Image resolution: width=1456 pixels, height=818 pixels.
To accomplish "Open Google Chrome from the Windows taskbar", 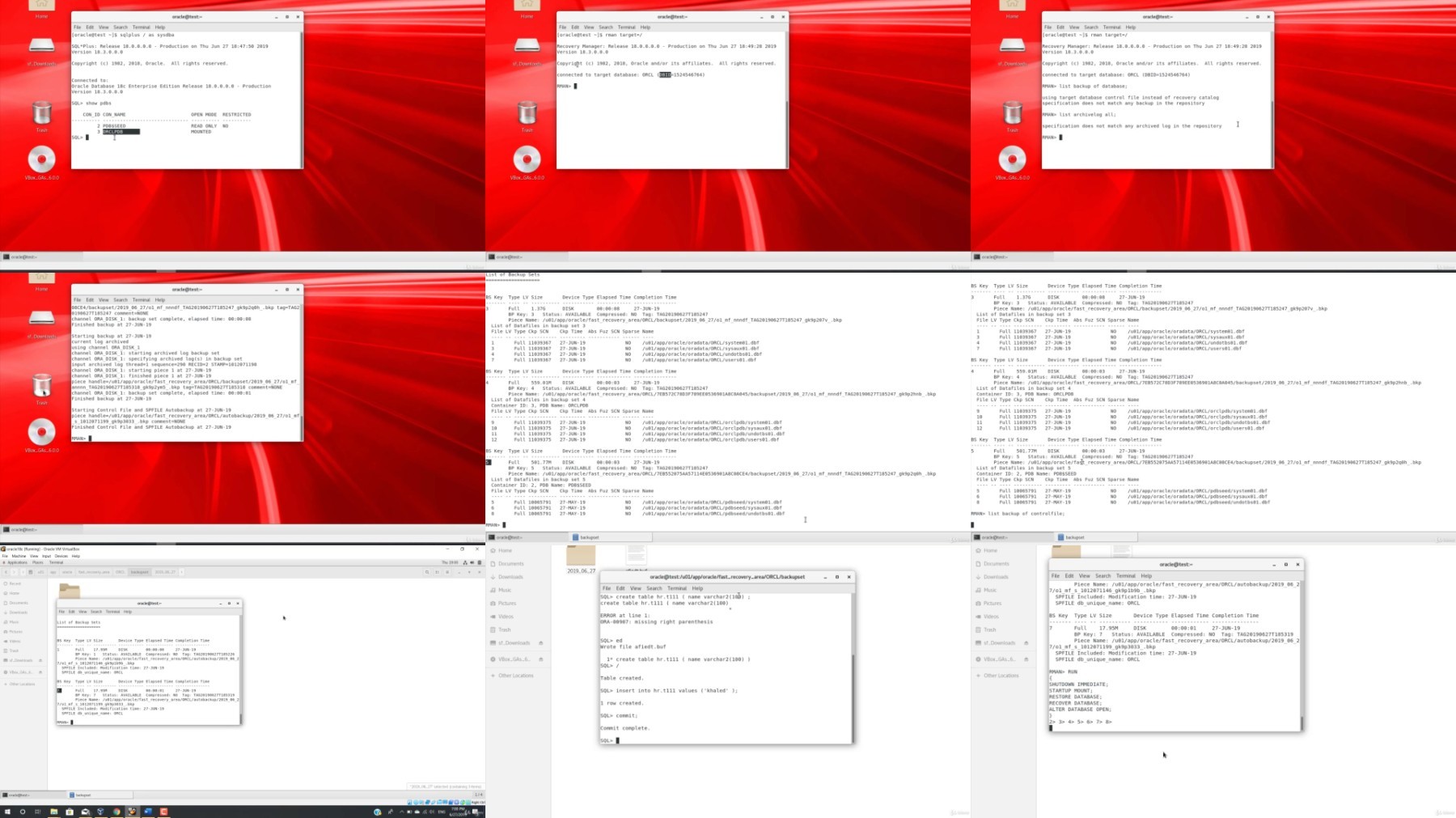I will (116, 812).
